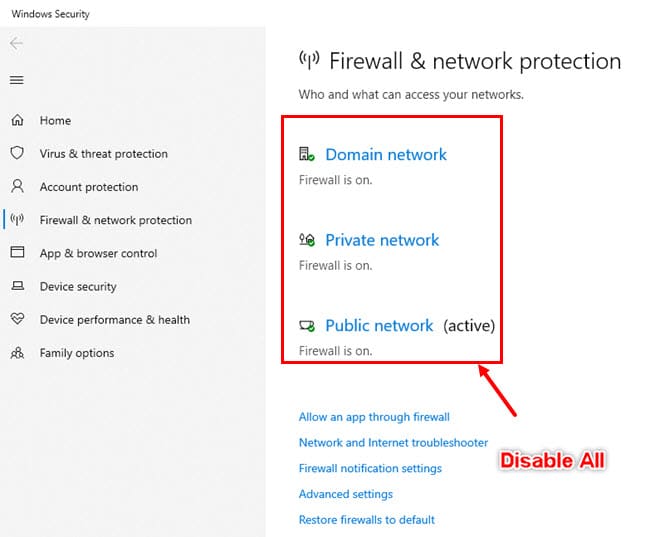
Task: Click Allow an app through firewall
Action: (x=374, y=417)
